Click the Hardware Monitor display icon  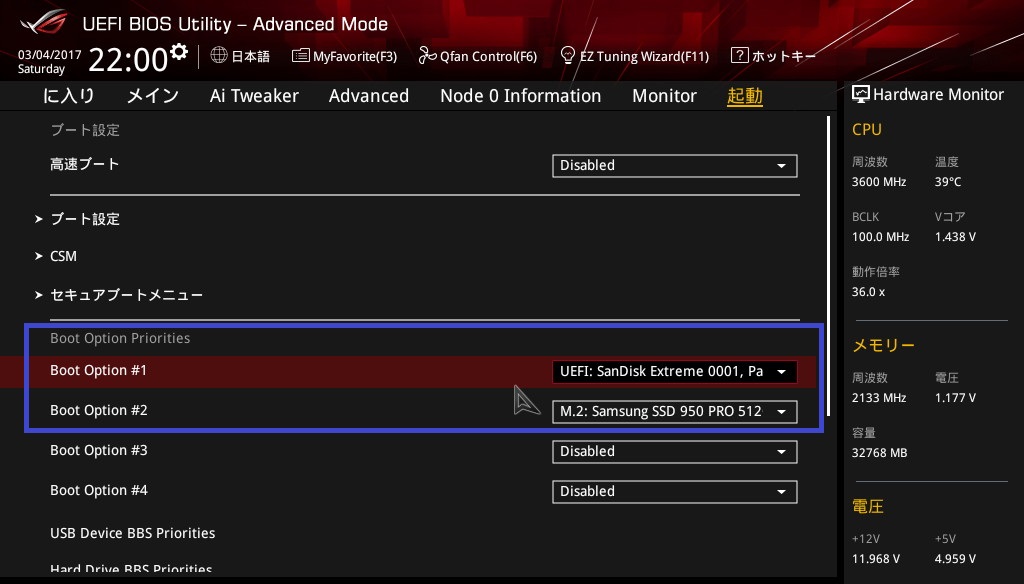click(x=861, y=94)
